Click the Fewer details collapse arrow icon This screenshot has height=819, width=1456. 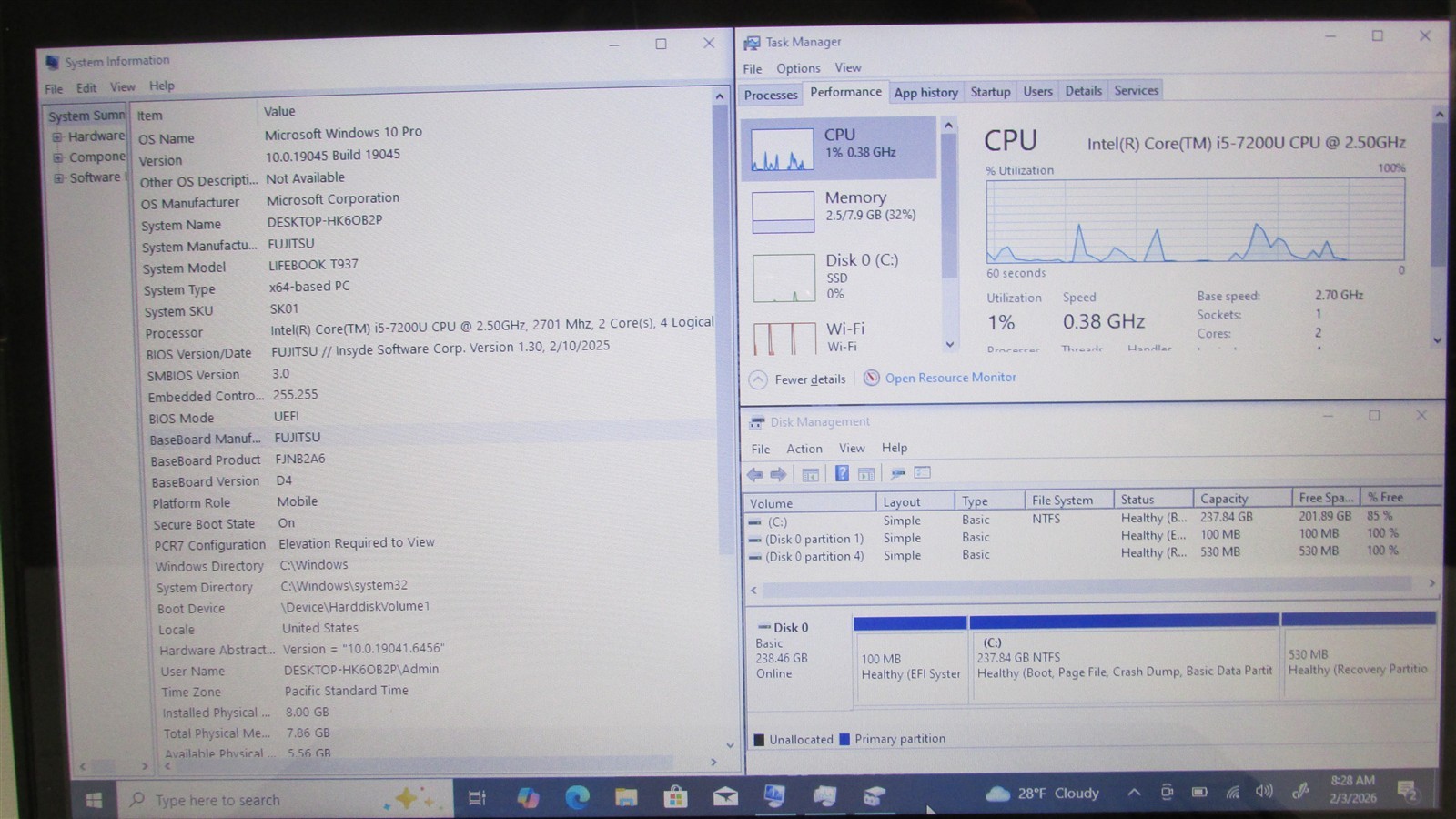[x=758, y=379]
